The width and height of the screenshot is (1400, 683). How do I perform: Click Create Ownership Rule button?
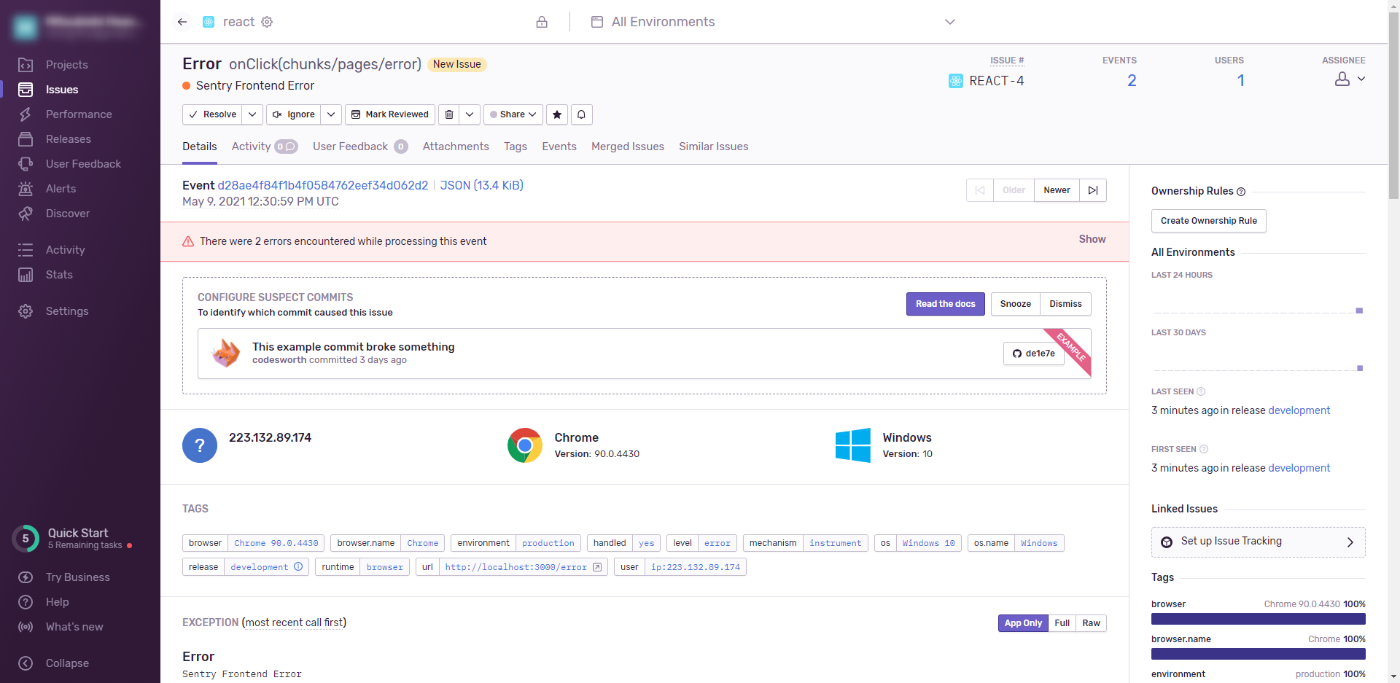[1209, 221]
